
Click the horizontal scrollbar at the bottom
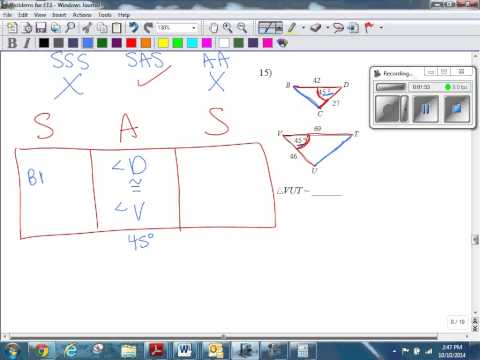(223, 336)
